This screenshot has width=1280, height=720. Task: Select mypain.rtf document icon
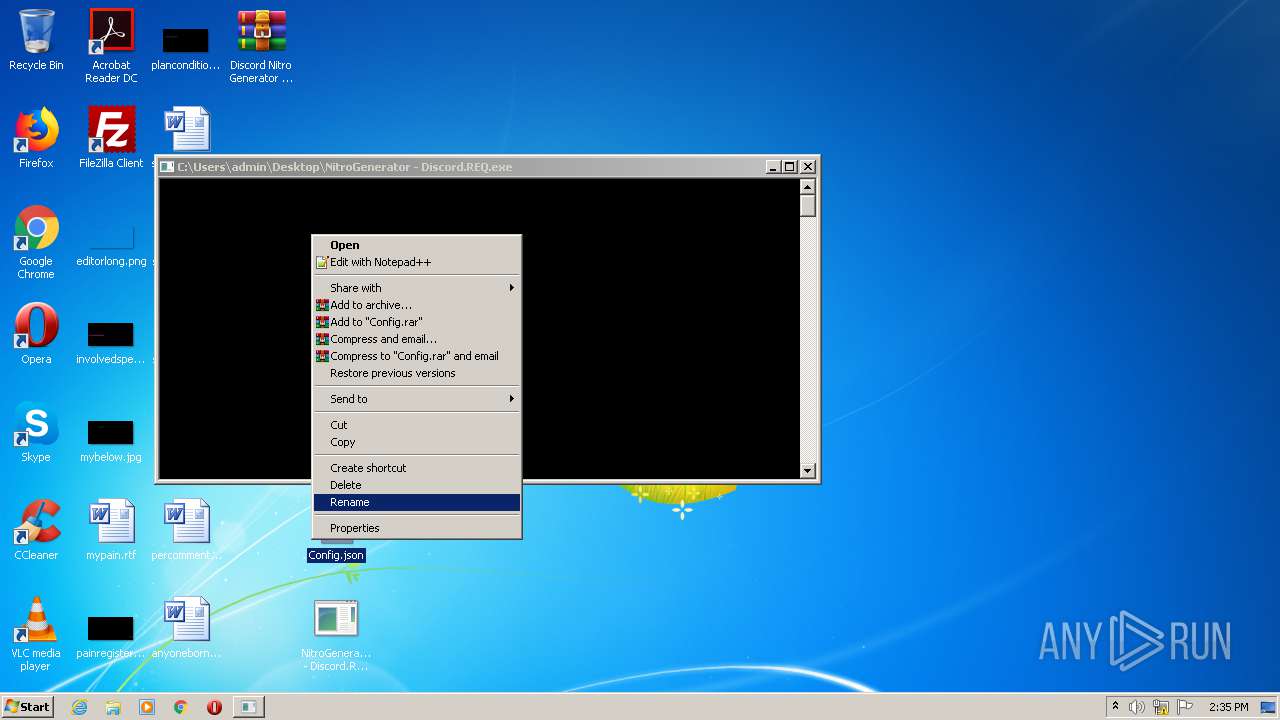[x=111, y=530]
